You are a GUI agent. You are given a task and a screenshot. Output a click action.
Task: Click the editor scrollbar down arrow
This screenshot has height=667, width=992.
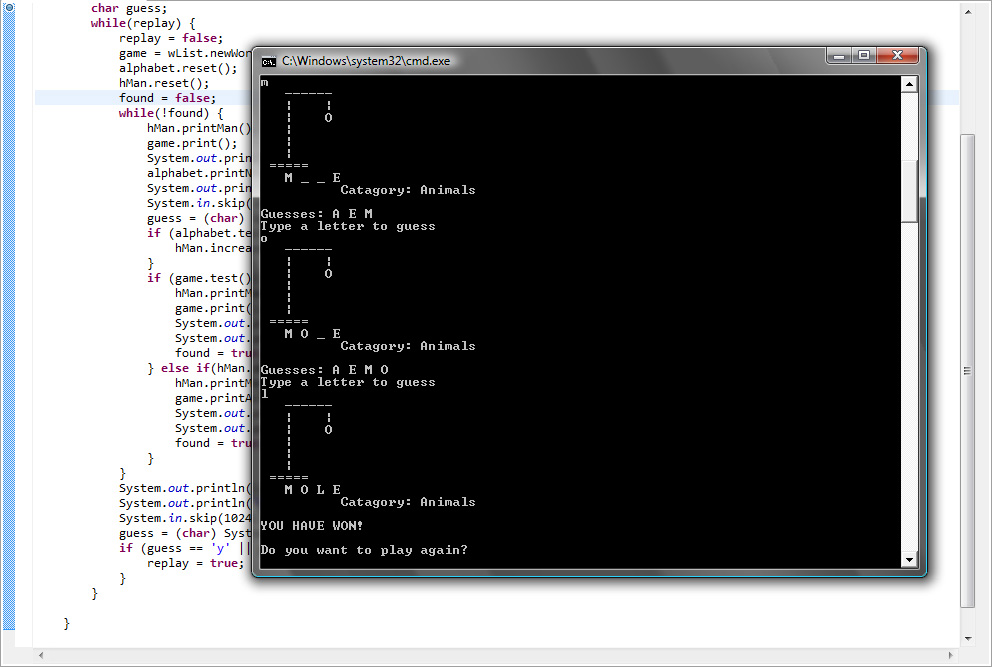point(968,639)
